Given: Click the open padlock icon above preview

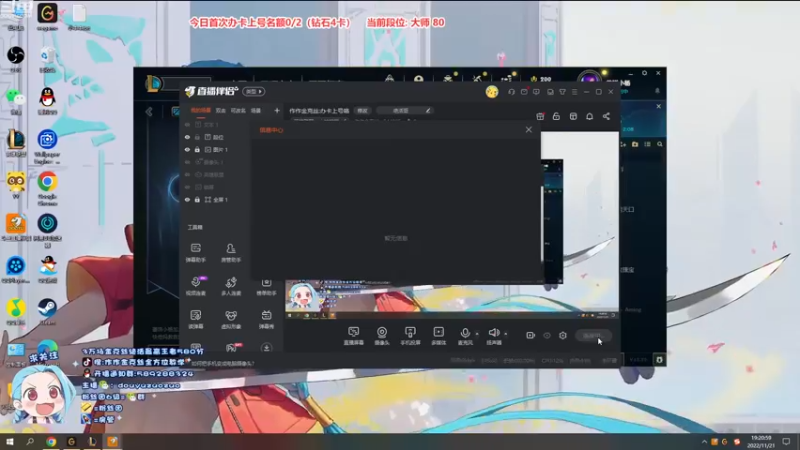Looking at the screenshot, I should click(x=556, y=116).
